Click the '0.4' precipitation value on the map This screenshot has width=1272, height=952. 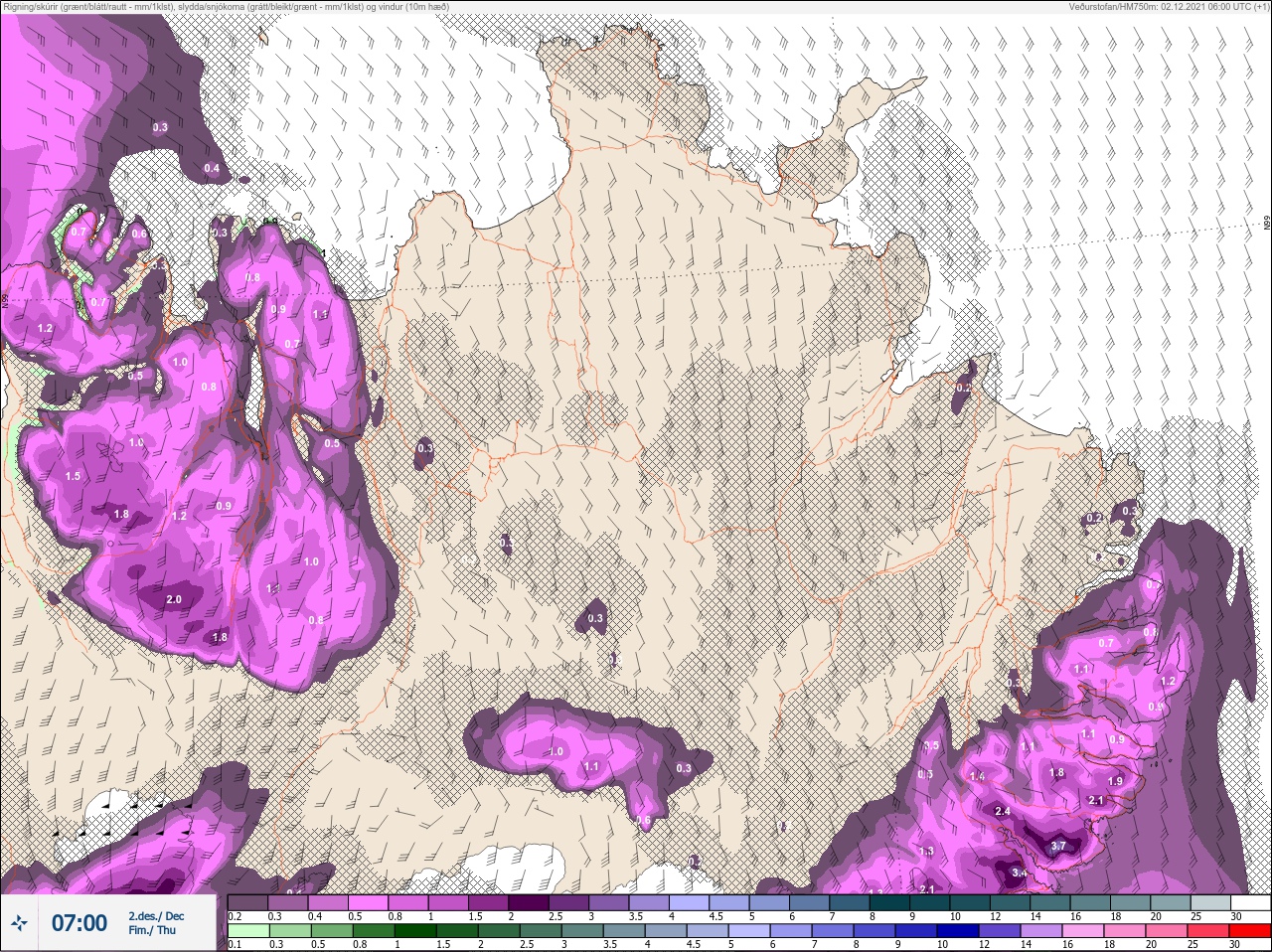point(212,168)
